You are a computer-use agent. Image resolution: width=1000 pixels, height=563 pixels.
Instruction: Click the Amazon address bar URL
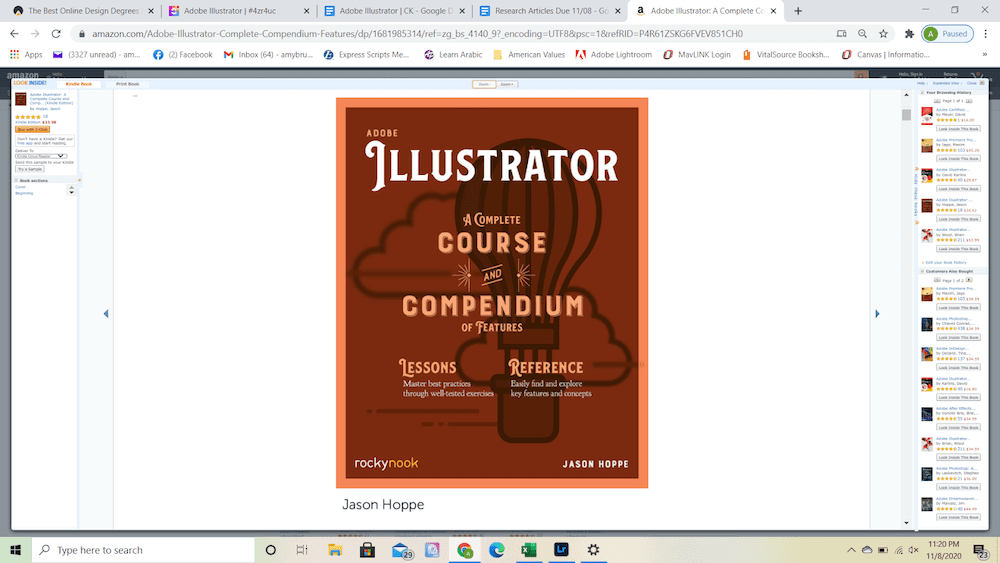coord(417,34)
